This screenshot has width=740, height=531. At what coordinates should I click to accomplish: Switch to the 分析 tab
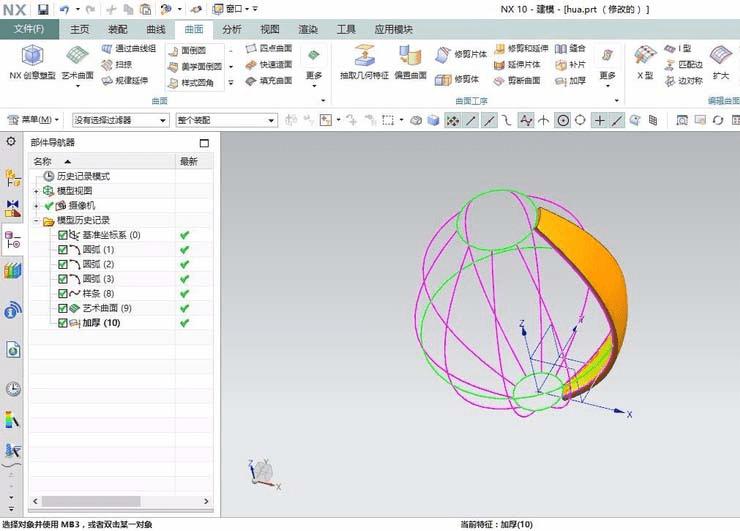[x=232, y=29]
